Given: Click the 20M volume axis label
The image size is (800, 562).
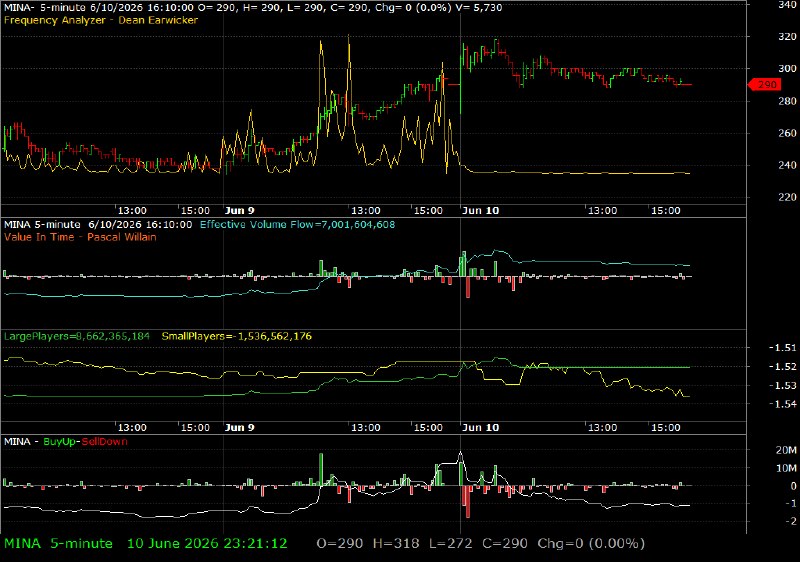Looking at the screenshot, I should tap(786, 450).
